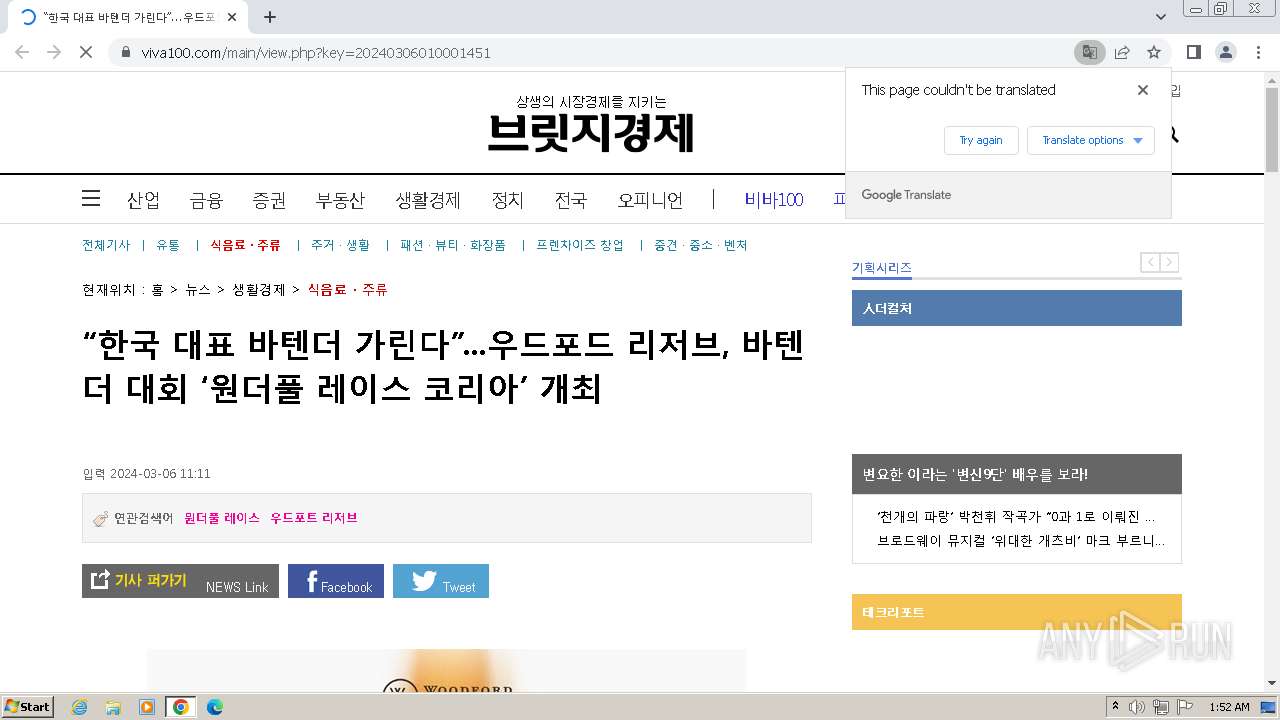1280x720 pixels.
Task: Open the Chrome profile icon
Action: click(x=1225, y=52)
